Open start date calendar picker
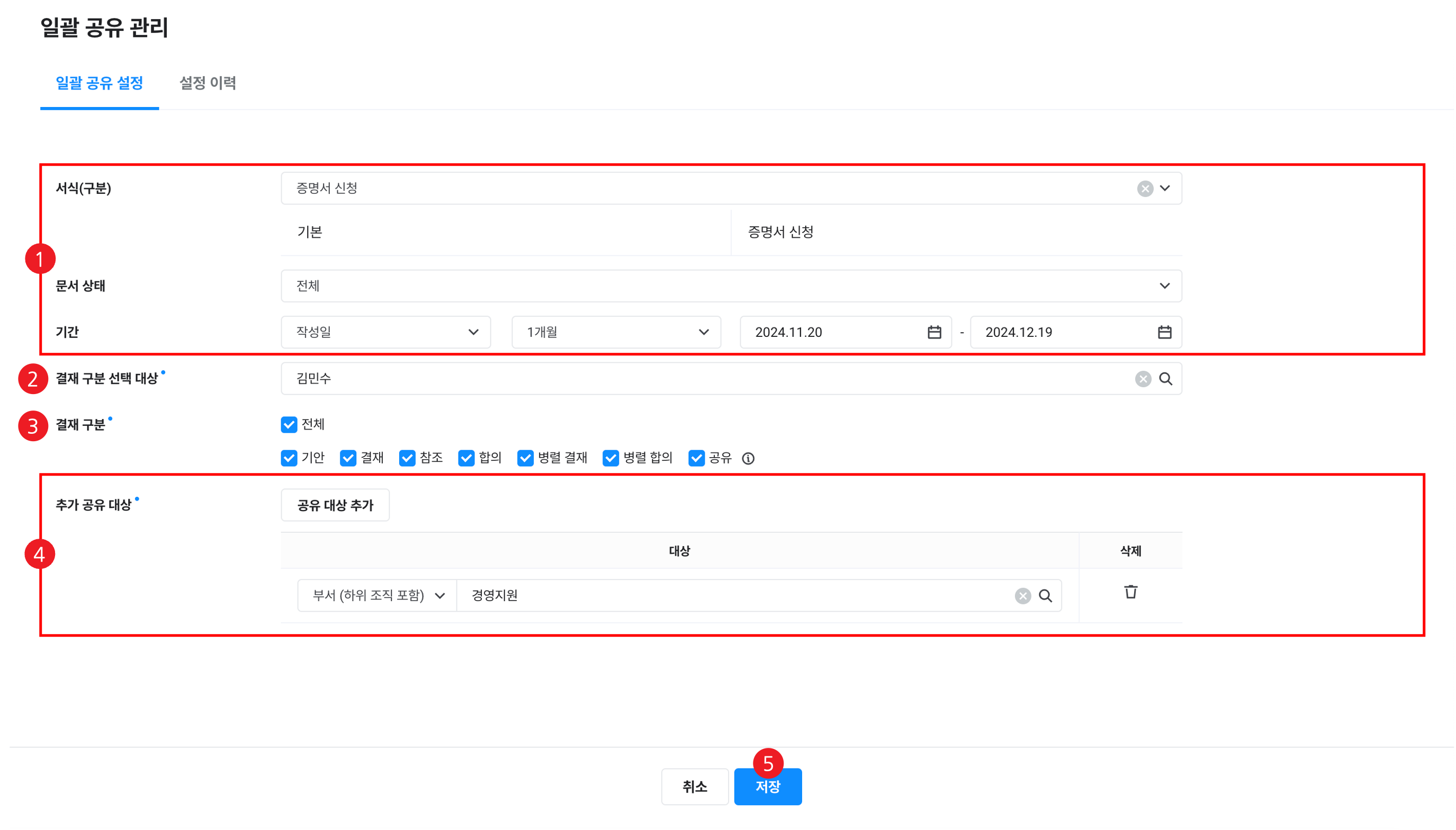Image resolution: width=1456 pixels, height=830 pixels. coord(934,332)
